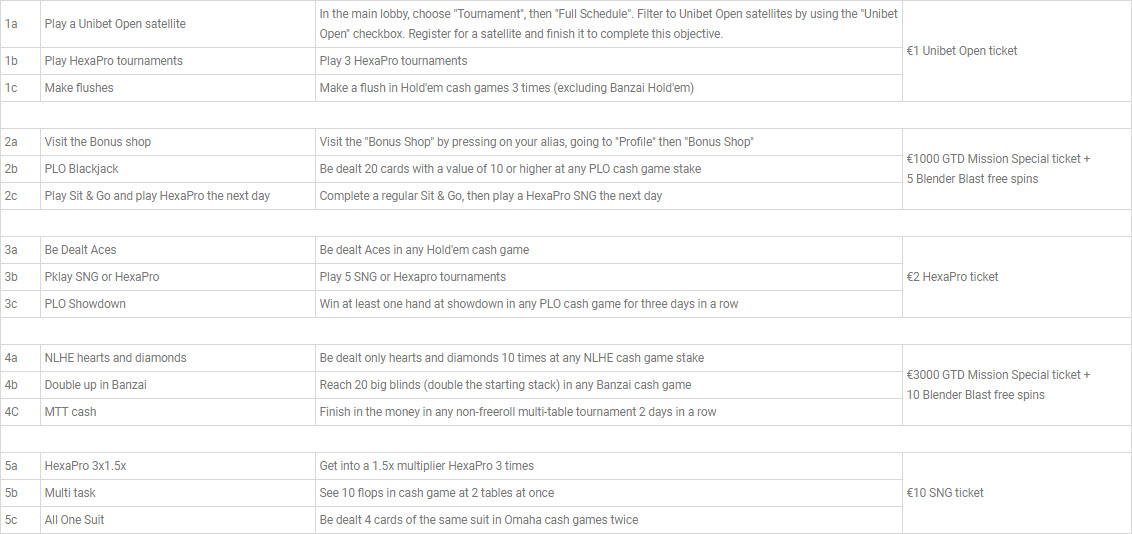Image resolution: width=1132 pixels, height=534 pixels.
Task: Click the "PLO Blackjack" mission cell
Action: (178, 169)
